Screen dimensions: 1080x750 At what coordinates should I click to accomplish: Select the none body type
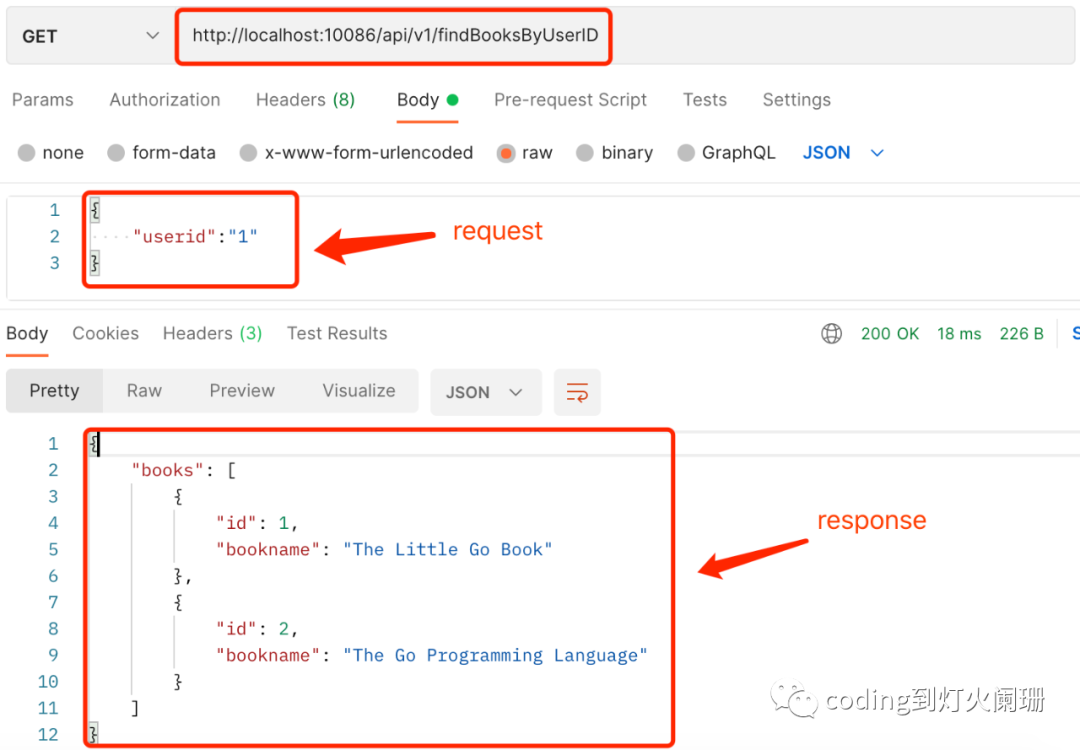point(51,152)
